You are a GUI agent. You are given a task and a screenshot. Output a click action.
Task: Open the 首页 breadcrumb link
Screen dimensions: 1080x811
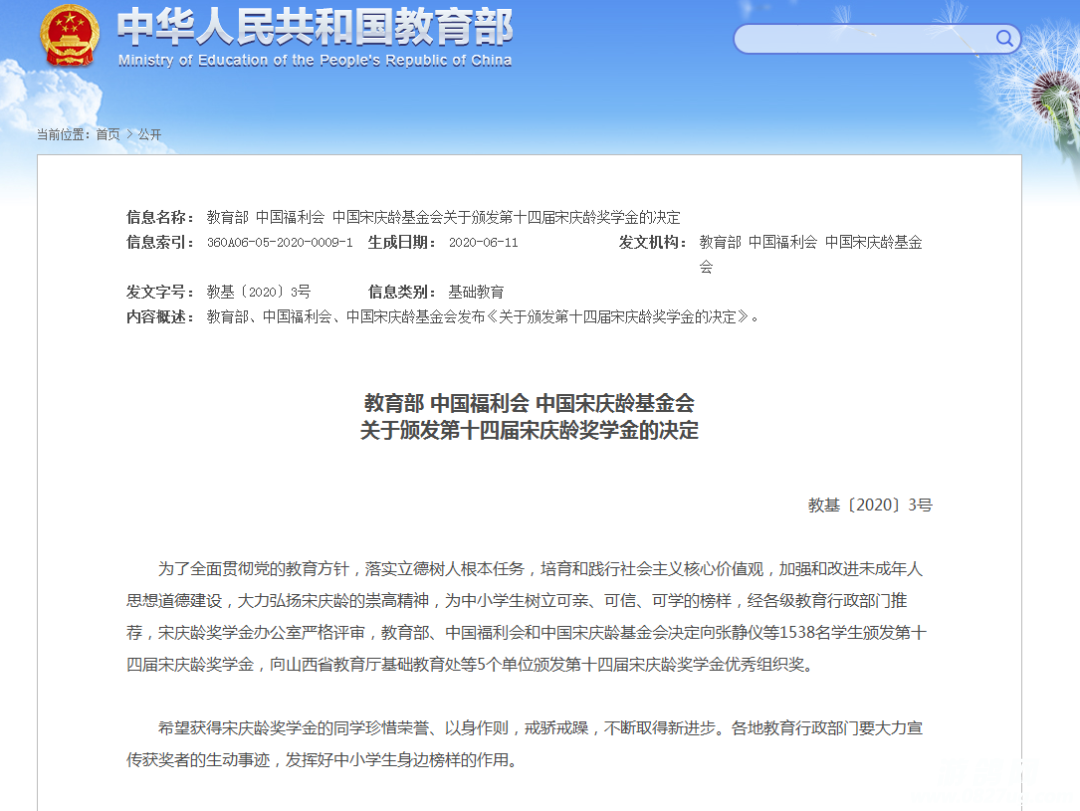click(x=107, y=134)
